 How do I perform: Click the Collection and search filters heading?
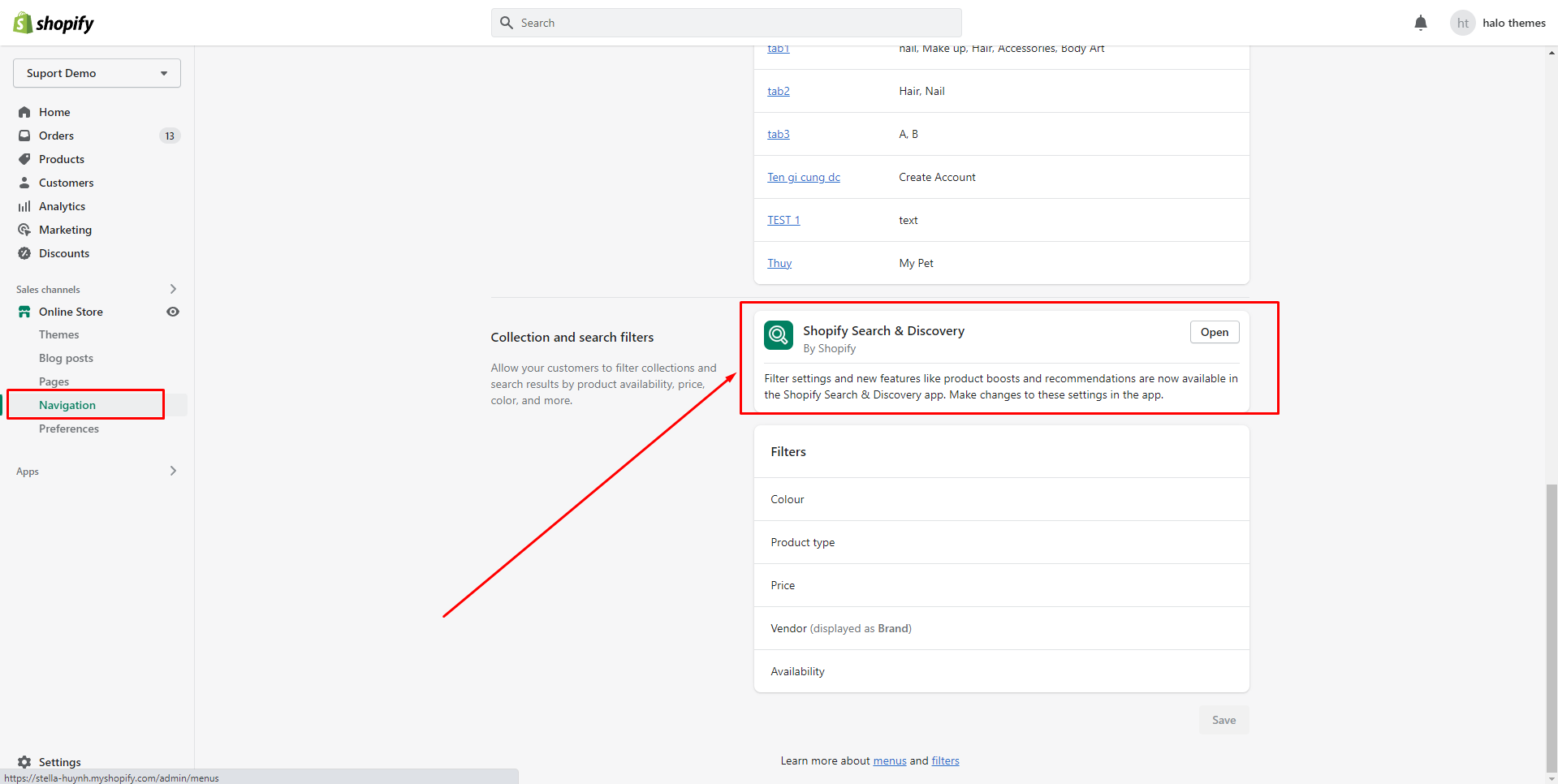[572, 337]
